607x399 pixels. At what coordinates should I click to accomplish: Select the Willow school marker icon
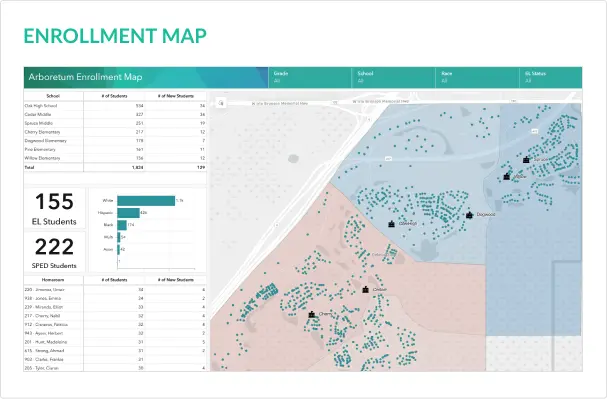[x=507, y=176]
